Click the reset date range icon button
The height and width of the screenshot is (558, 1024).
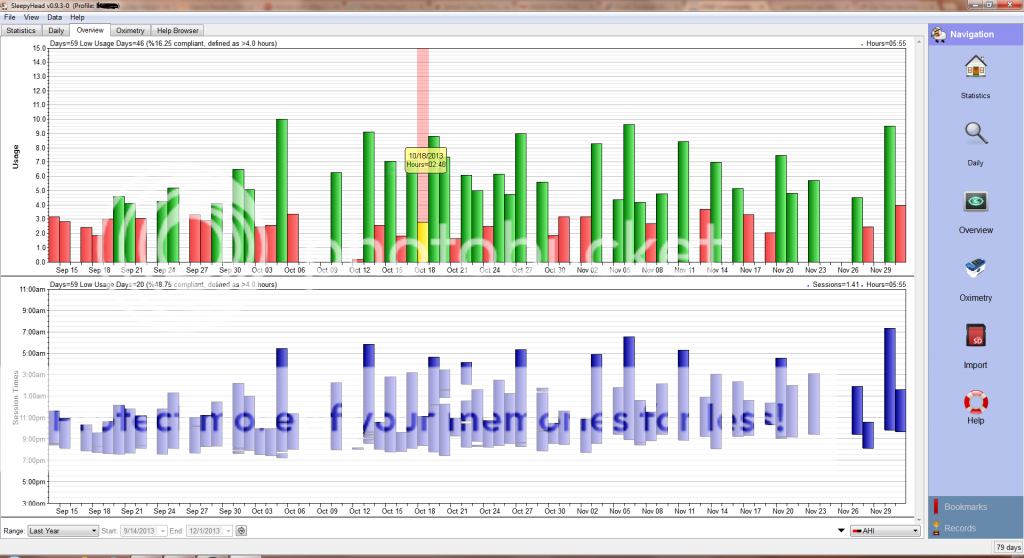pyautogui.click(x=242, y=530)
